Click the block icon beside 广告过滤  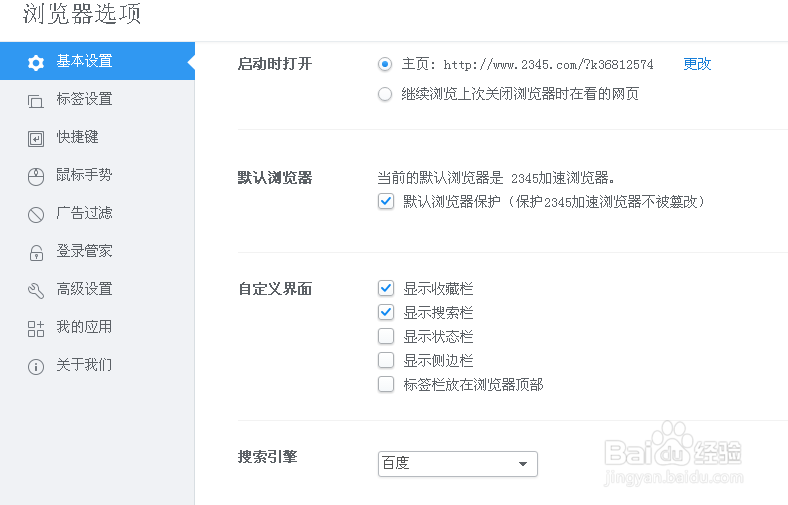(36, 215)
